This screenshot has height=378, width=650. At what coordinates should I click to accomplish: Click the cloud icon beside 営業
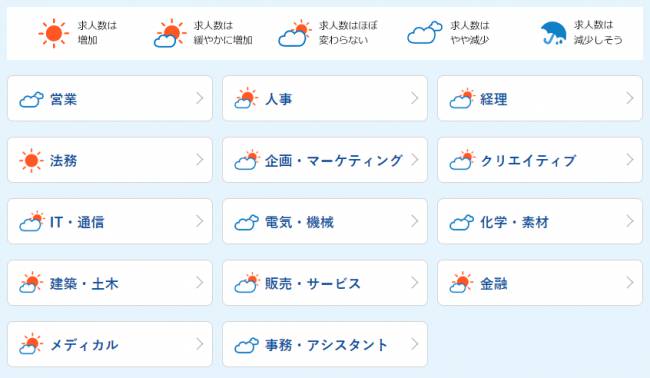click(x=32, y=99)
